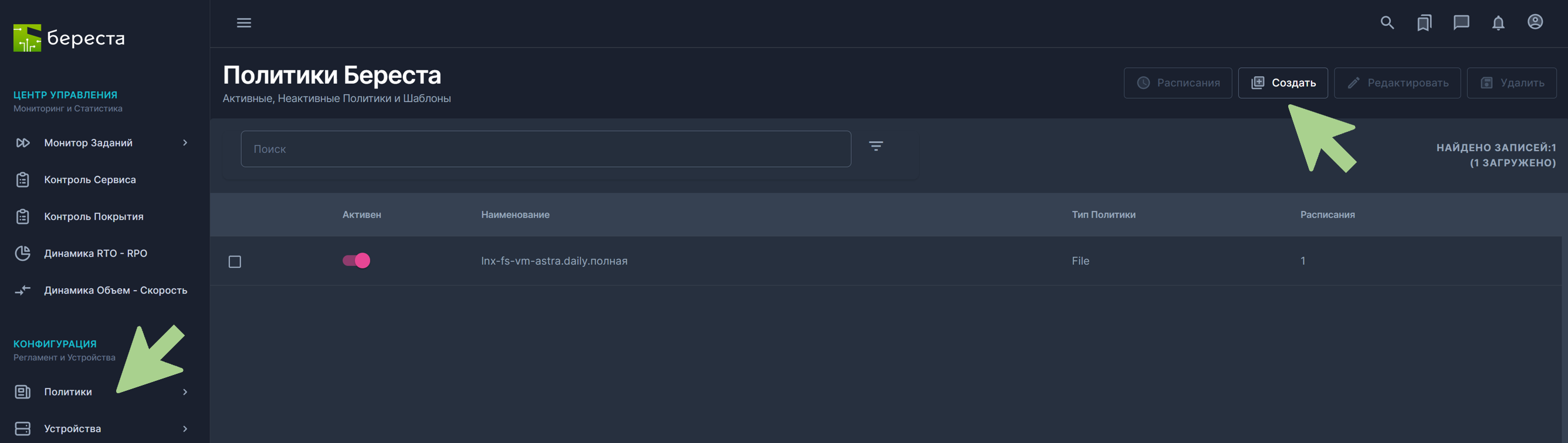
Task: Click the Поиск search field
Action: 546,149
